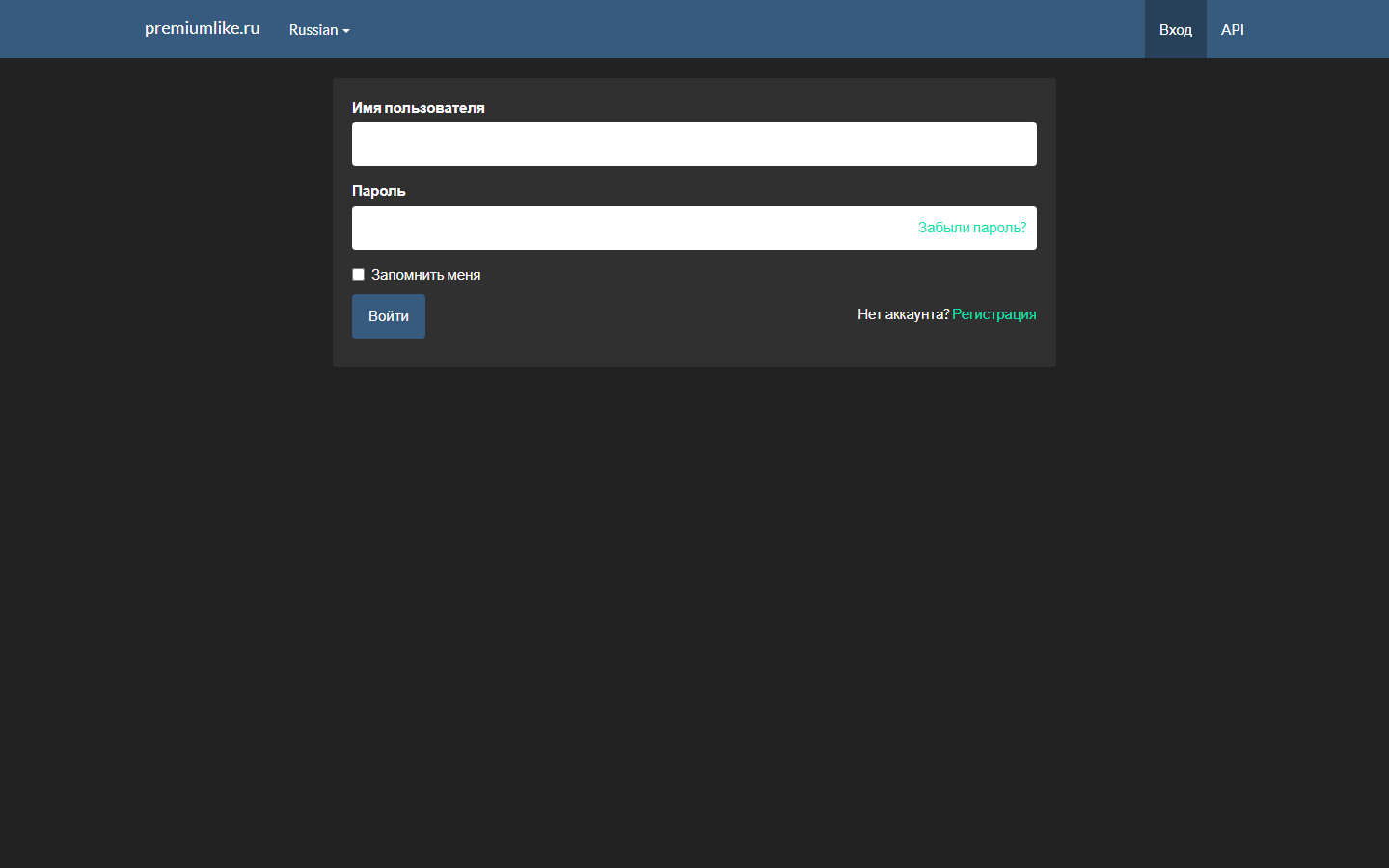The width and height of the screenshot is (1389, 868).
Task: Select the language selector in the navbar
Action: point(318,30)
